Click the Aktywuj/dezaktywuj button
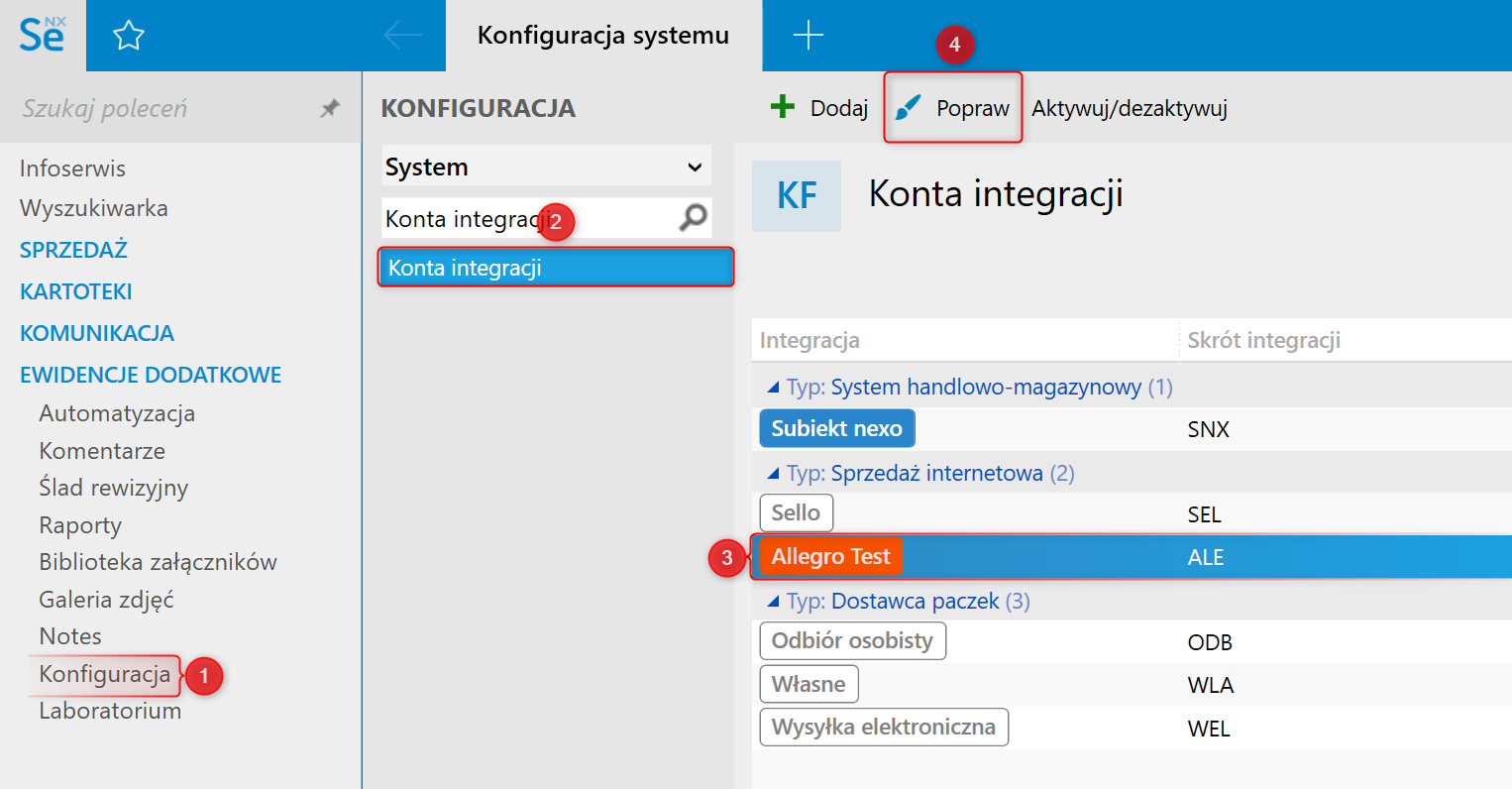 1129,108
